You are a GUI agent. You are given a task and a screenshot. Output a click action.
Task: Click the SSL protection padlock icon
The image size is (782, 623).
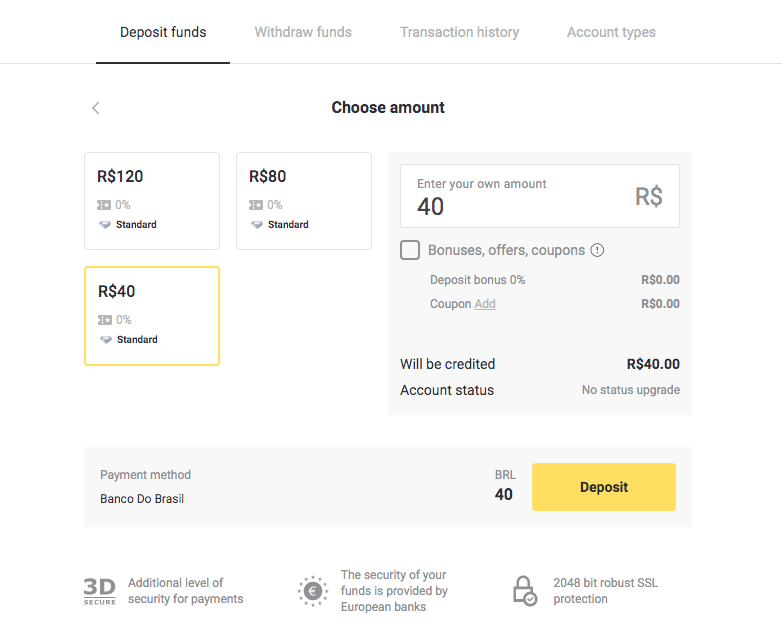point(525,591)
